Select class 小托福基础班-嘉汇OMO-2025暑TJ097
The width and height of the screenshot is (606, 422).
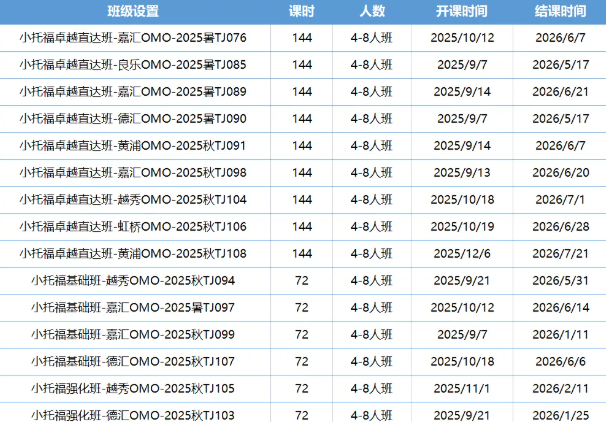[133, 308]
